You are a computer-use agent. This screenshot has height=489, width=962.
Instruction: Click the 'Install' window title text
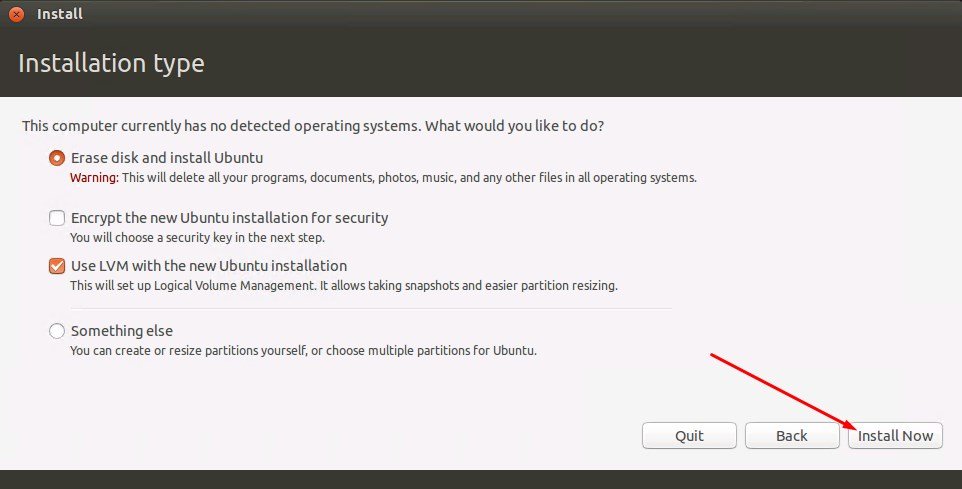[59, 14]
